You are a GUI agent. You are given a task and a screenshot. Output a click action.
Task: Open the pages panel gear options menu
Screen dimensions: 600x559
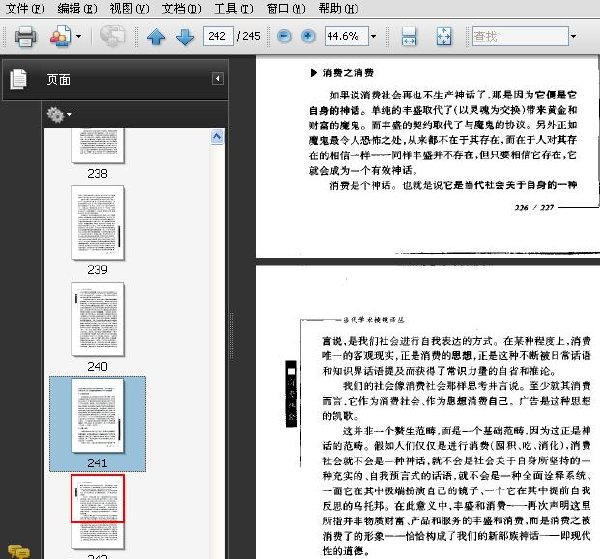coord(59,114)
